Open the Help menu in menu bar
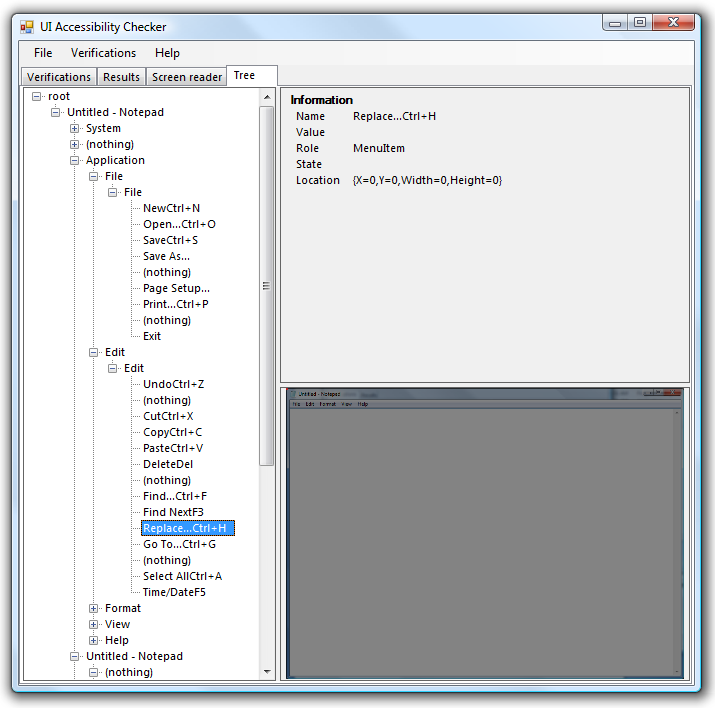This screenshot has height=708, width=715. point(167,53)
